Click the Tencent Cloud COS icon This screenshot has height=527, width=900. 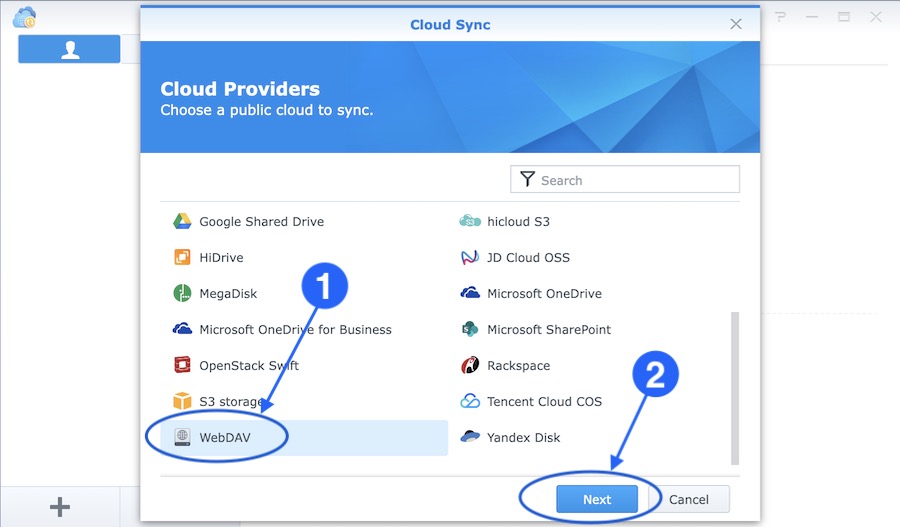470,401
